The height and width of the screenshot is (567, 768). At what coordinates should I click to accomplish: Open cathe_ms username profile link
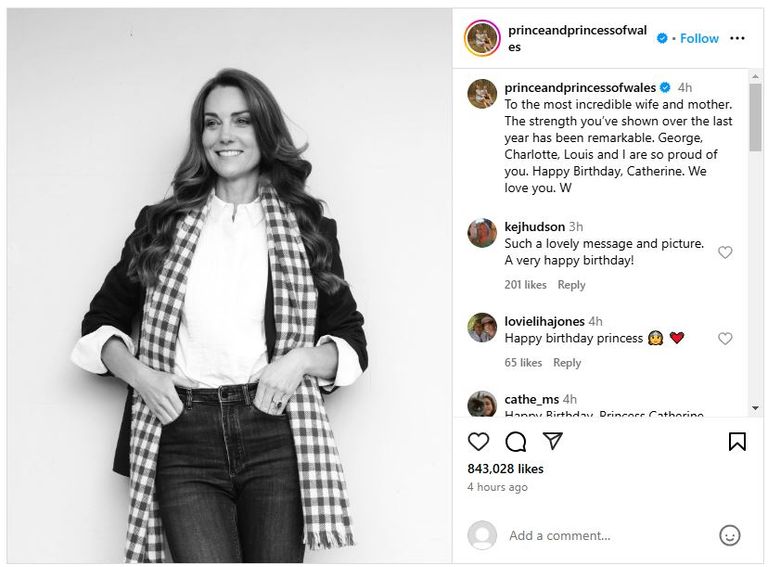[531, 399]
